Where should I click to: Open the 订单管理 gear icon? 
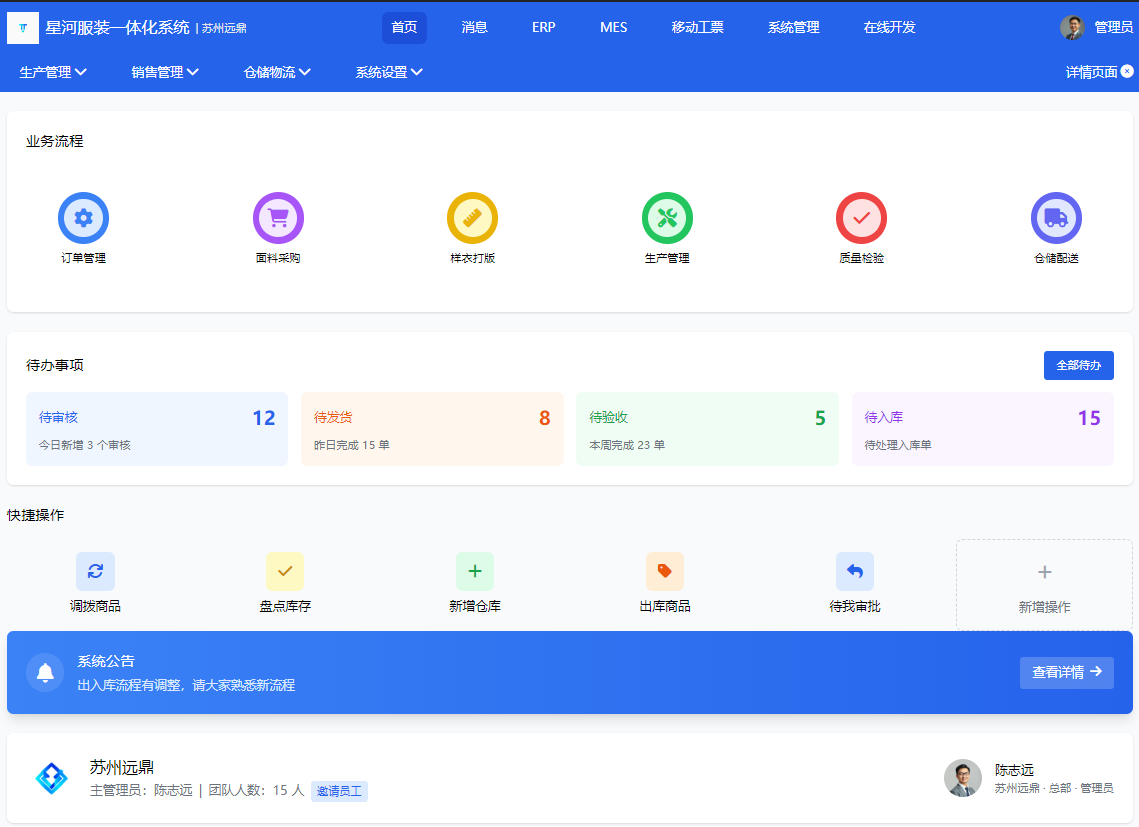tap(83, 218)
